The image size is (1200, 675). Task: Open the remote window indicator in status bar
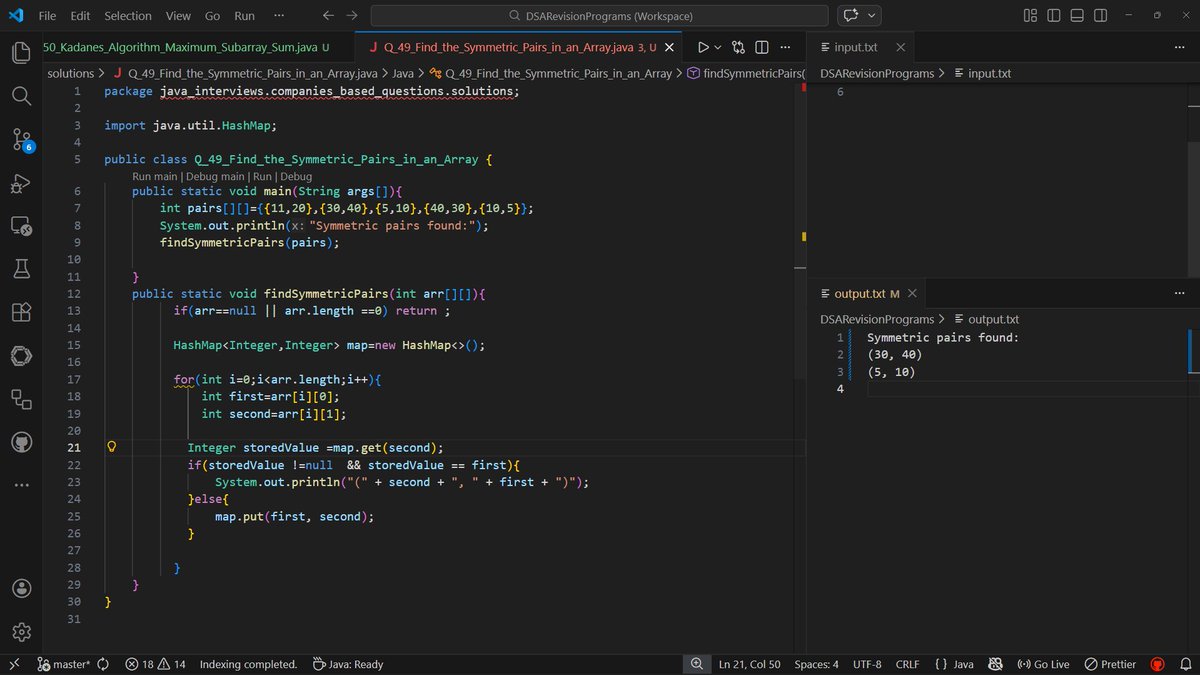click(14, 664)
